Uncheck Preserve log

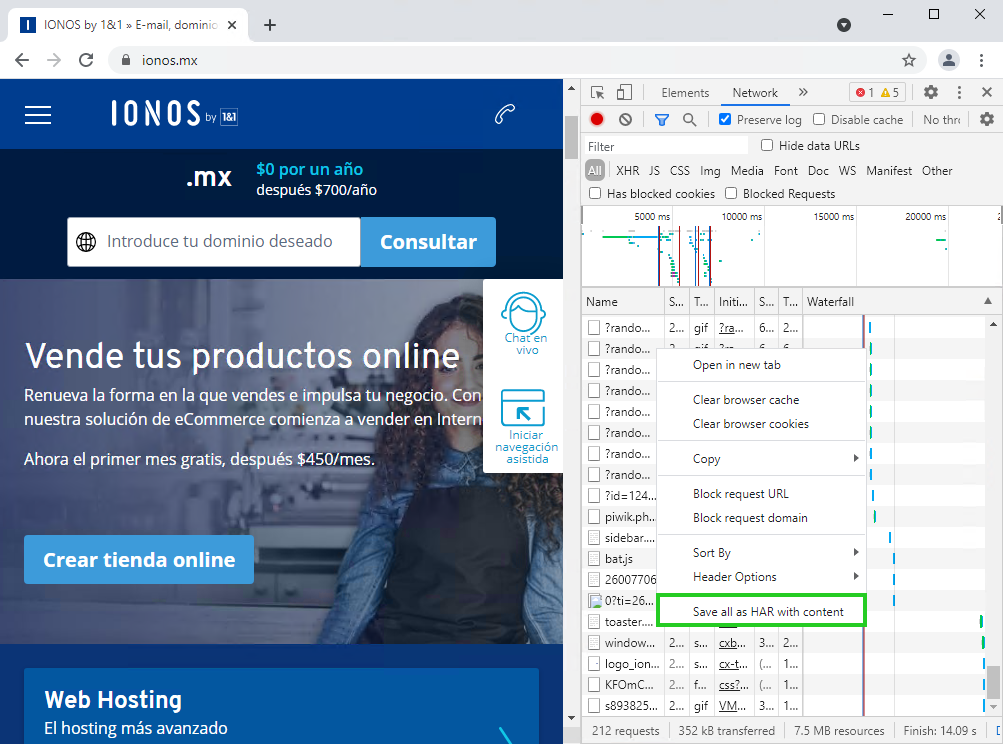[x=725, y=120]
